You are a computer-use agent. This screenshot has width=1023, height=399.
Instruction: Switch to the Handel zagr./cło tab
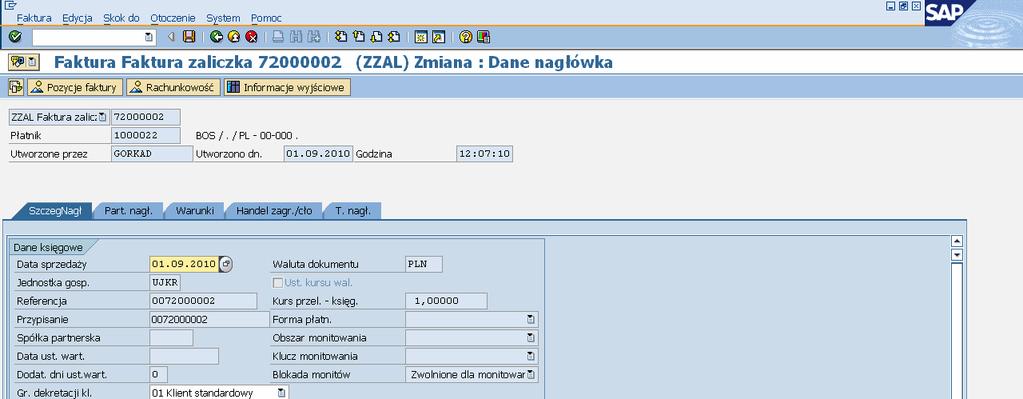(274, 211)
